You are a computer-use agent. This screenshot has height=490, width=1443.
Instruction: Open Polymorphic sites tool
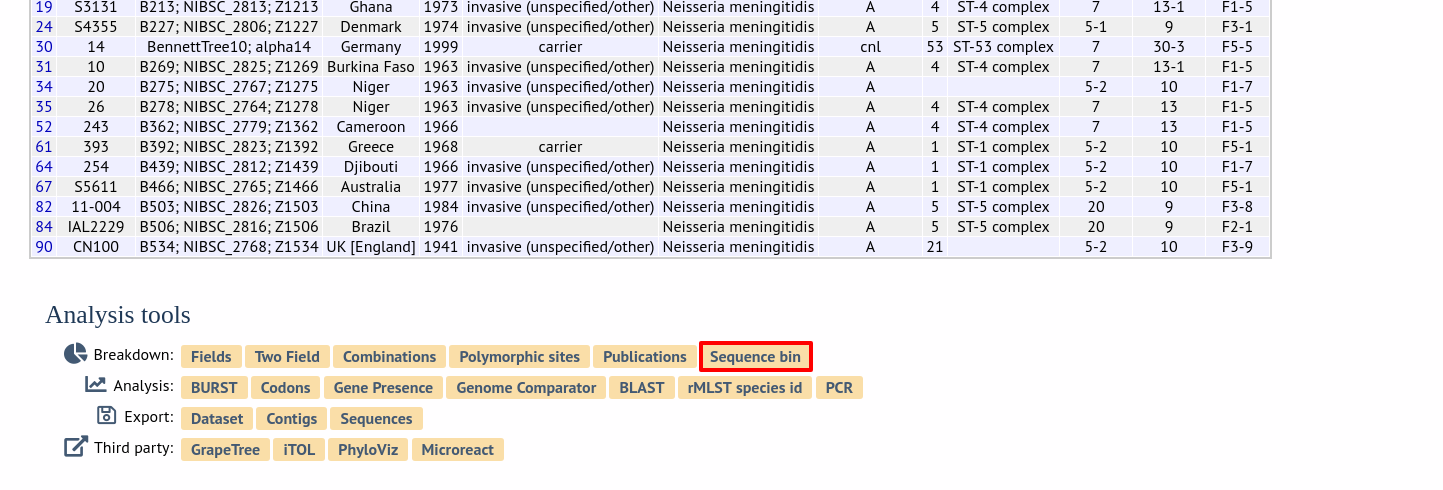coord(519,357)
